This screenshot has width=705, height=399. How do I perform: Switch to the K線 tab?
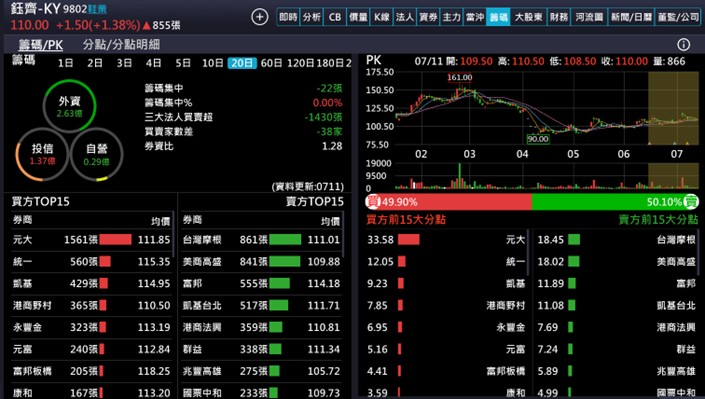coord(382,17)
